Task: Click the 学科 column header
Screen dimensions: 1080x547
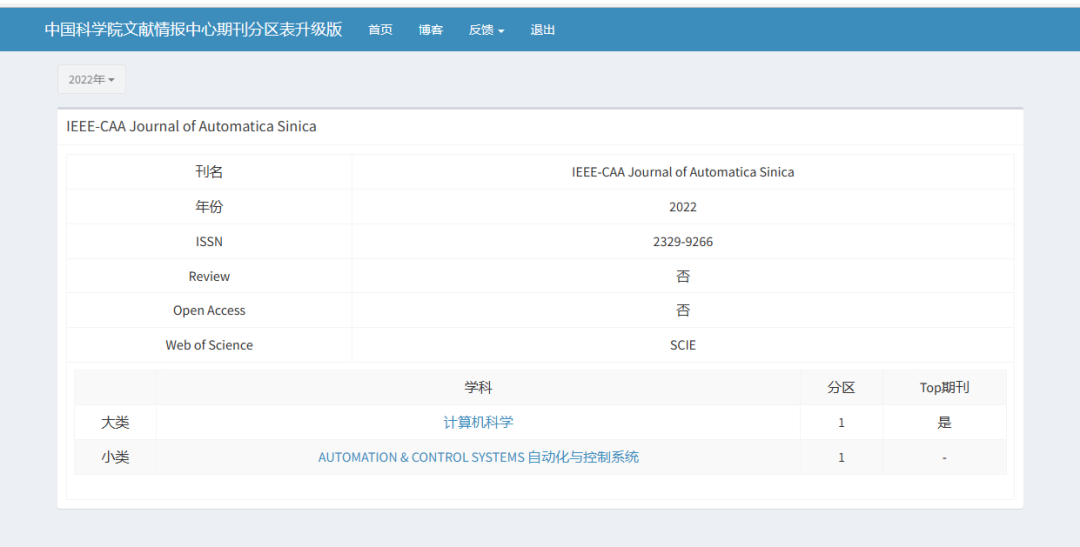Action: pyautogui.click(x=478, y=388)
